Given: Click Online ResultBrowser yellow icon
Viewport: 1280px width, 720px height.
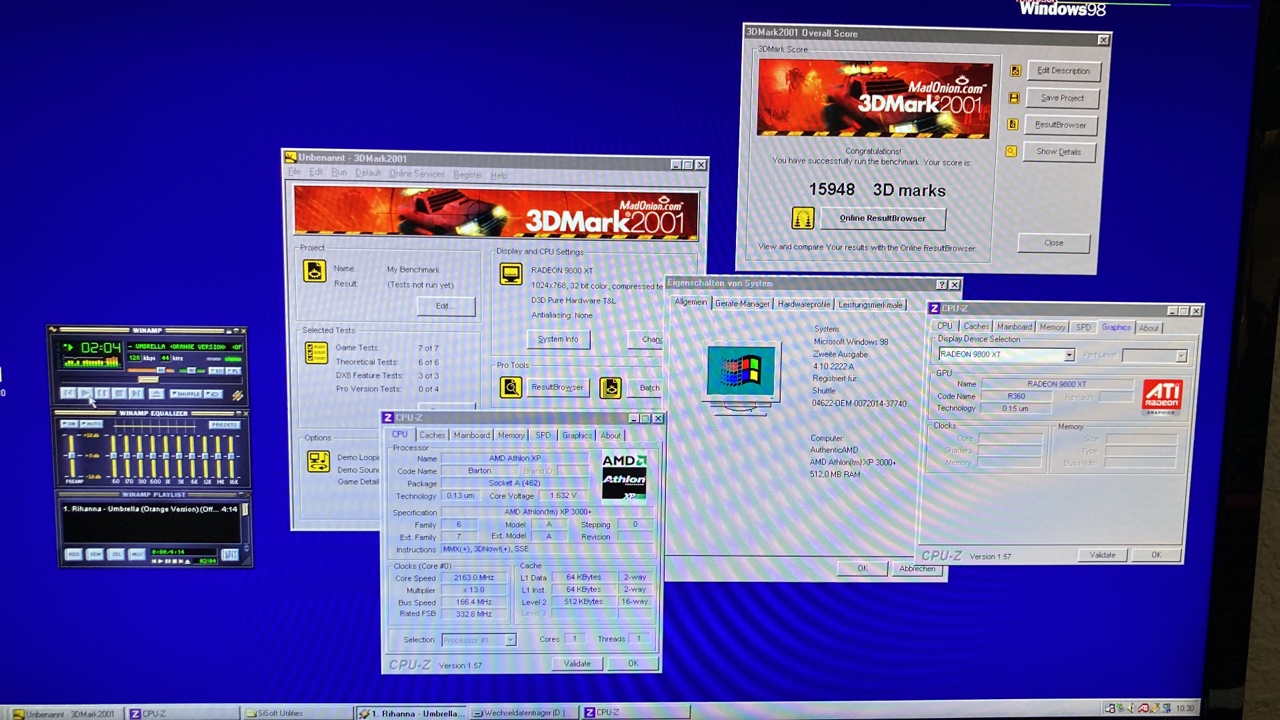Looking at the screenshot, I should [803, 218].
